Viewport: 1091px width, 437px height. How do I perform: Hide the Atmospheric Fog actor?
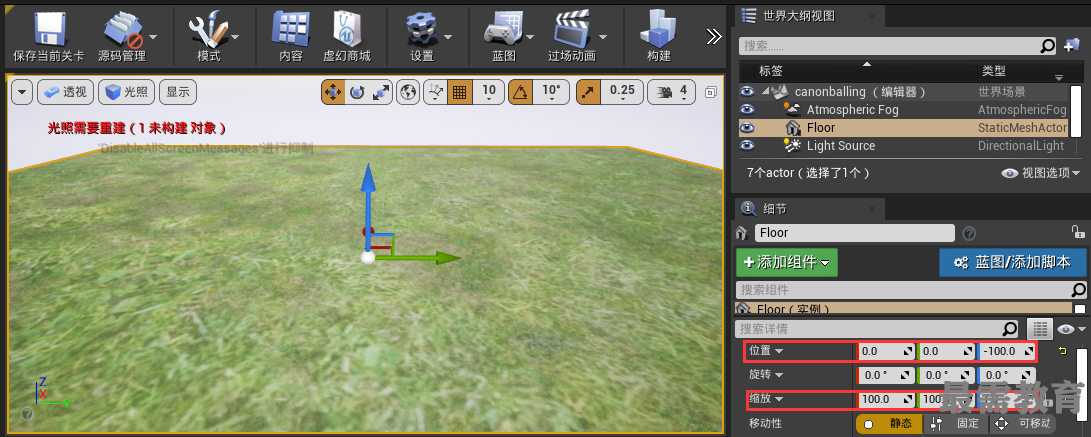coord(747,109)
